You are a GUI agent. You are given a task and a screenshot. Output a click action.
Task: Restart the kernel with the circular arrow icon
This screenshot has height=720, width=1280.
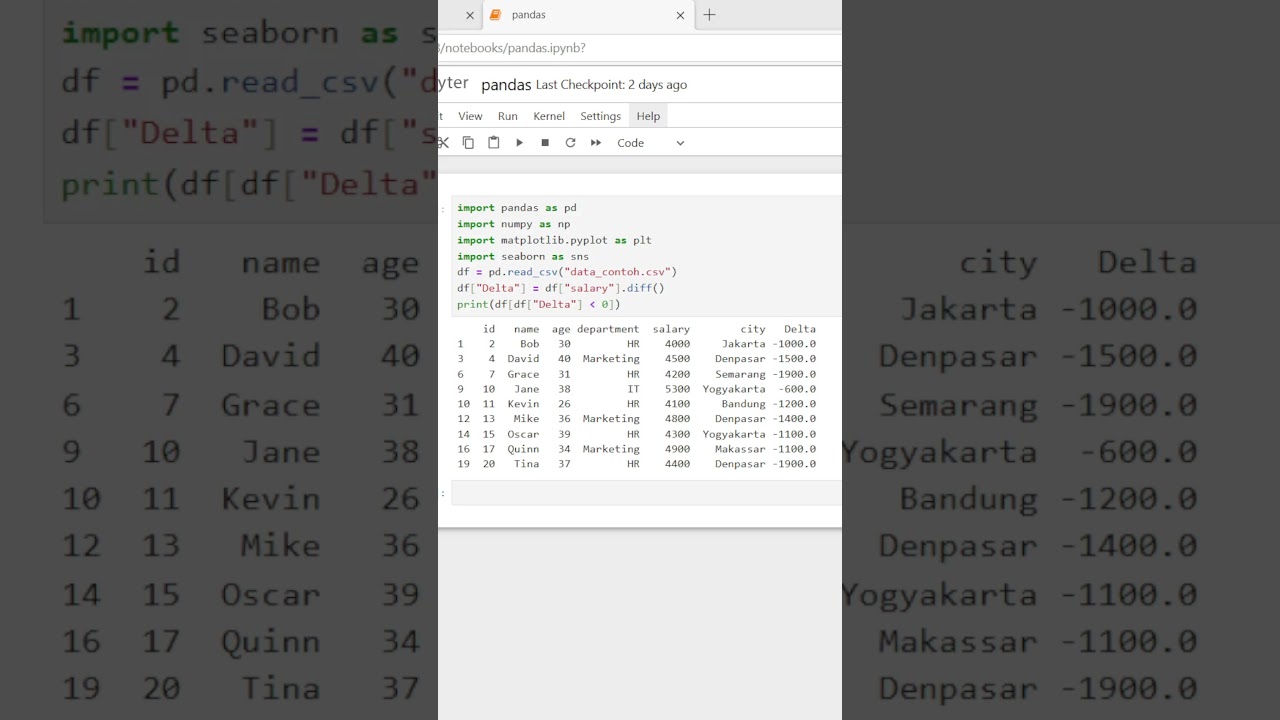tap(570, 143)
